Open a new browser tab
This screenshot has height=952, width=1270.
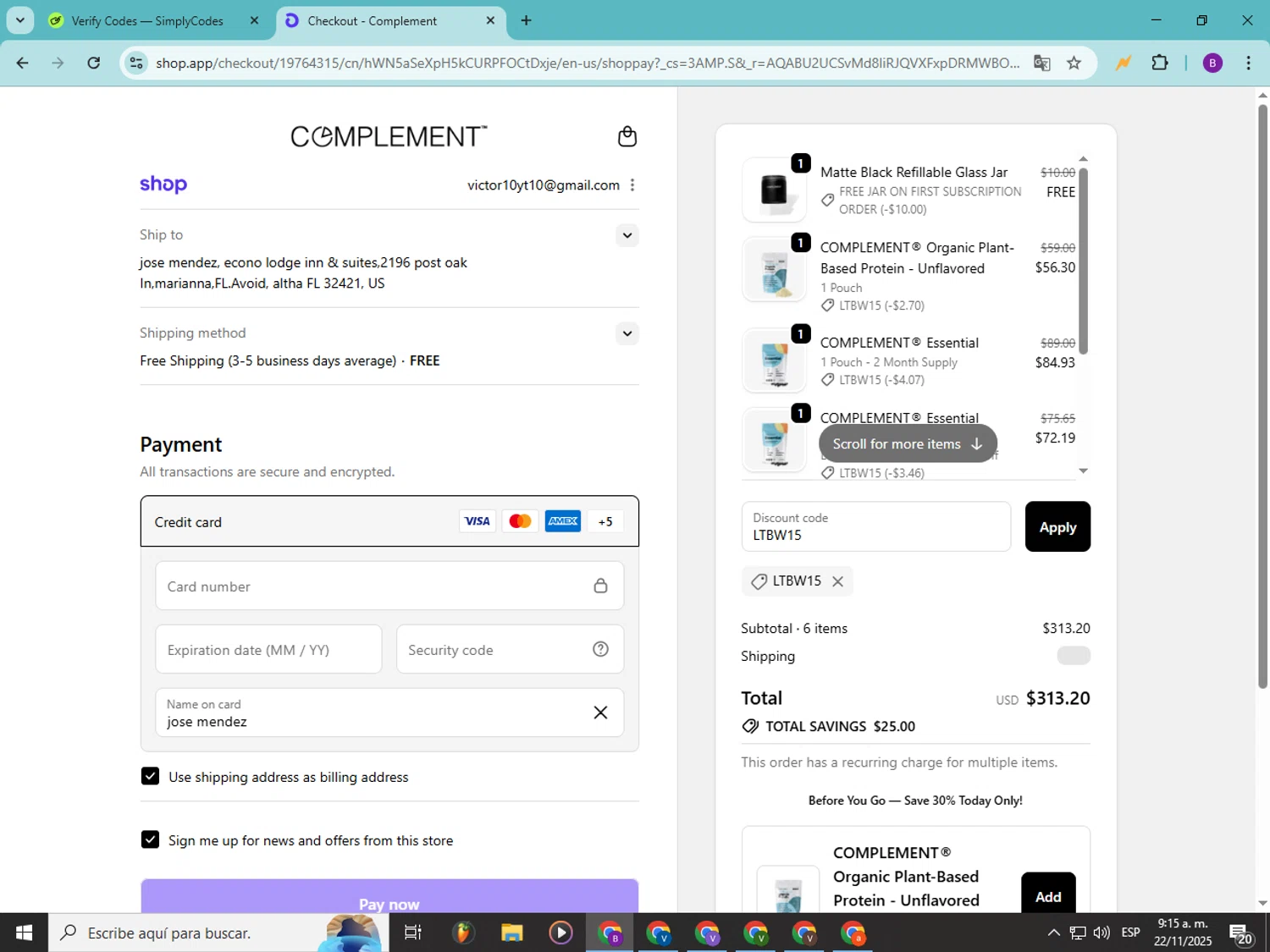click(526, 20)
